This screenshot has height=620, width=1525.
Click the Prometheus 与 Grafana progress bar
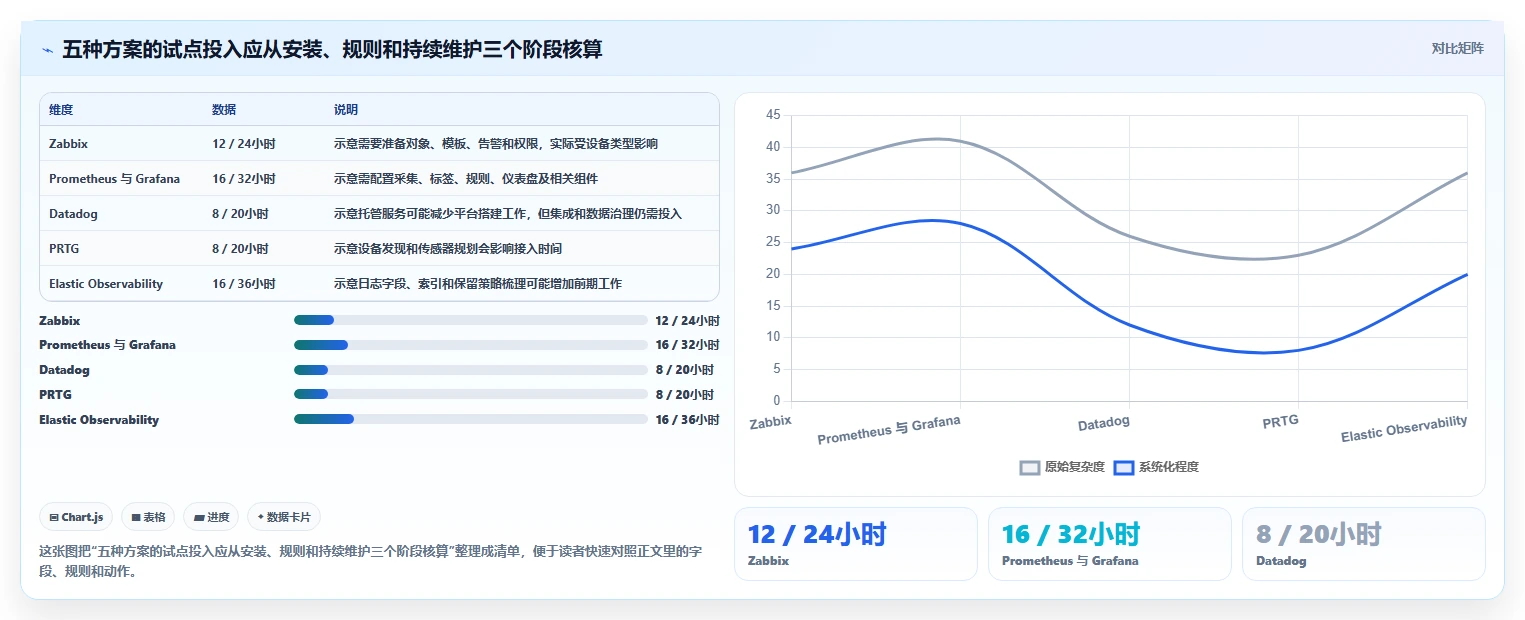pyautogui.click(x=471, y=345)
